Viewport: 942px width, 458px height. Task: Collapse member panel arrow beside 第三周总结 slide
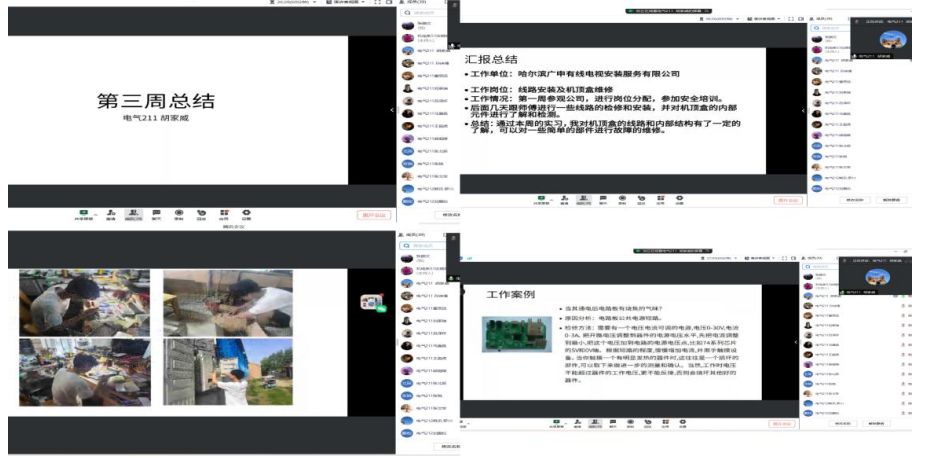point(392,110)
